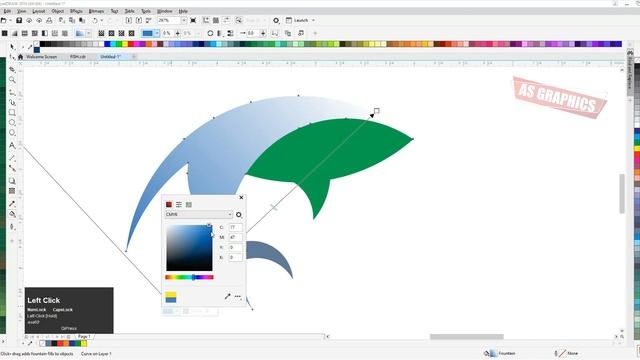
Task: Pick yellow swatch in top palette
Action: click(125, 44)
